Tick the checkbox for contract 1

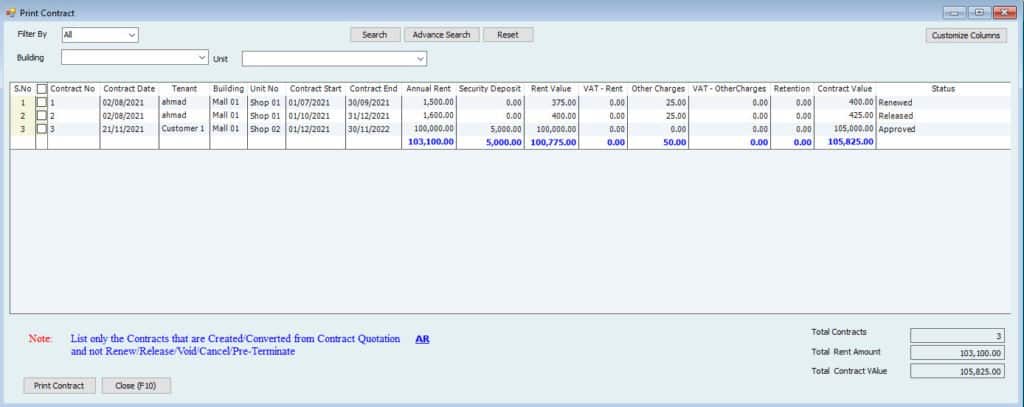click(42, 102)
